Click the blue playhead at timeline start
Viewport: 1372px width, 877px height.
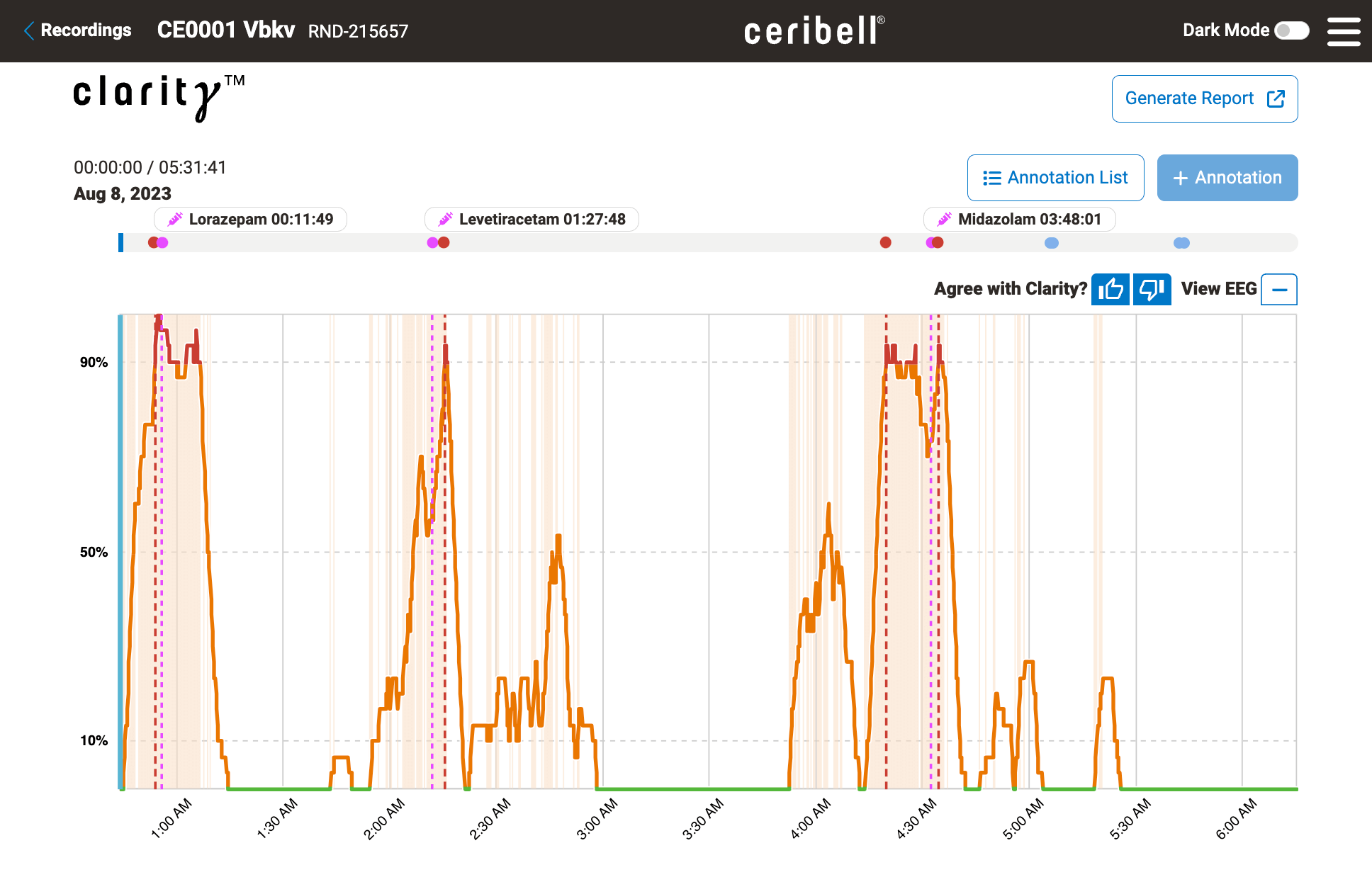click(x=120, y=242)
